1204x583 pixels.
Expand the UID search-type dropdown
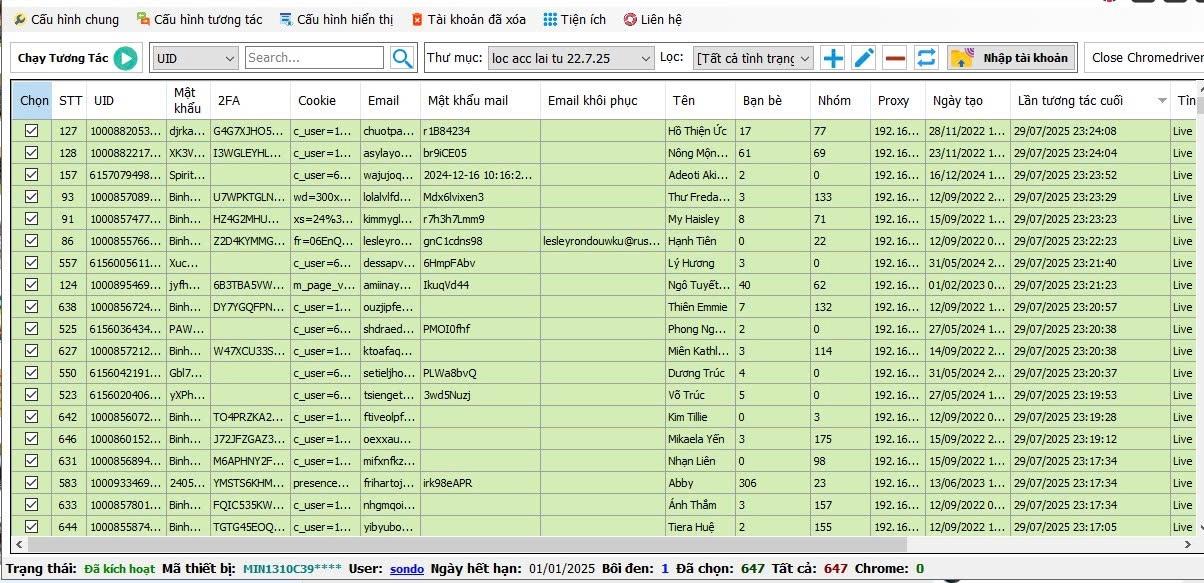195,58
